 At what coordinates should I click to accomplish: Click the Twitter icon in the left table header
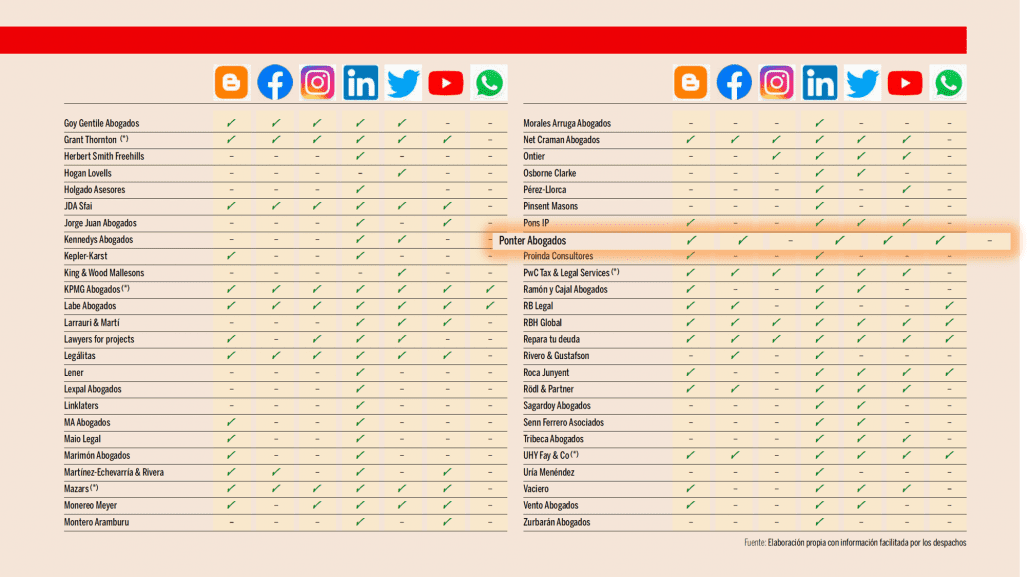(403, 83)
